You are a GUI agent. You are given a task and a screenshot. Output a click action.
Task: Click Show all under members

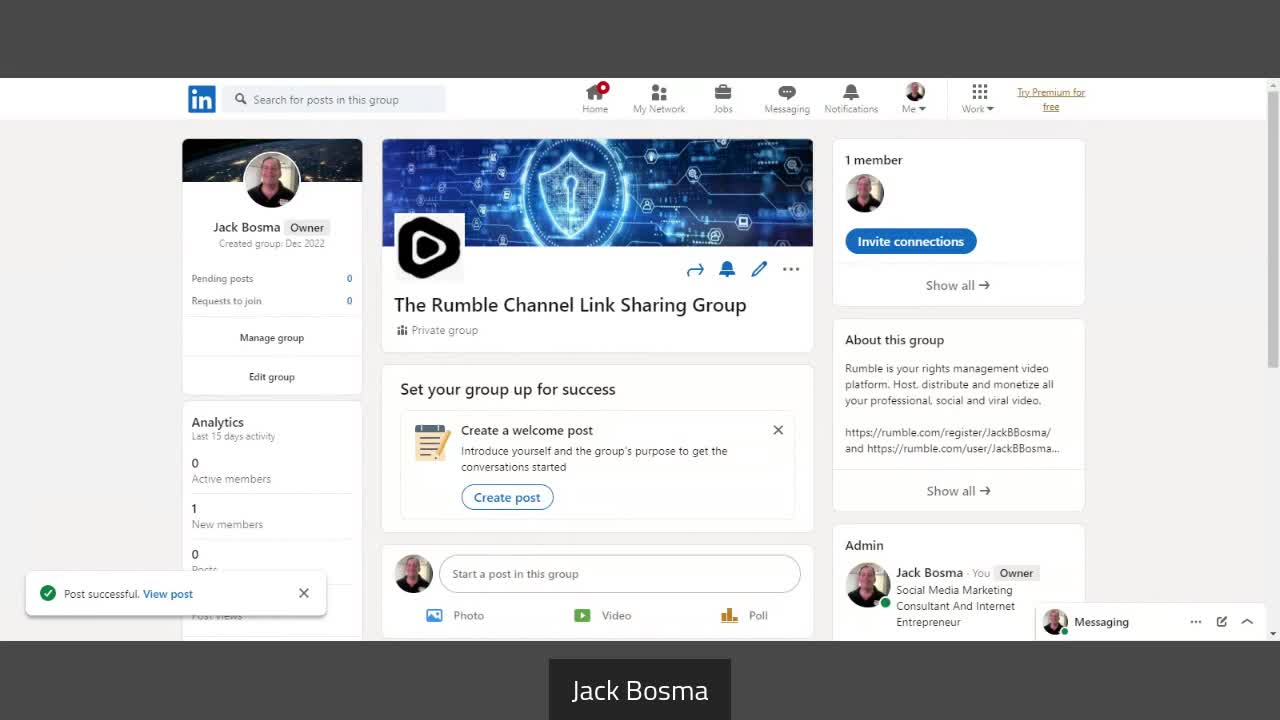[958, 285]
